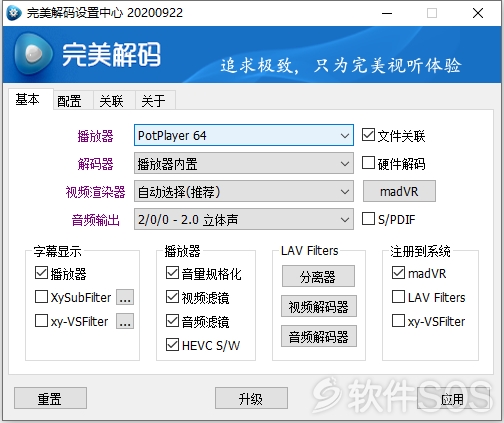Enable the 硬件解码 checkbox
Viewport: 504px width, 423px height.
(x=368, y=163)
